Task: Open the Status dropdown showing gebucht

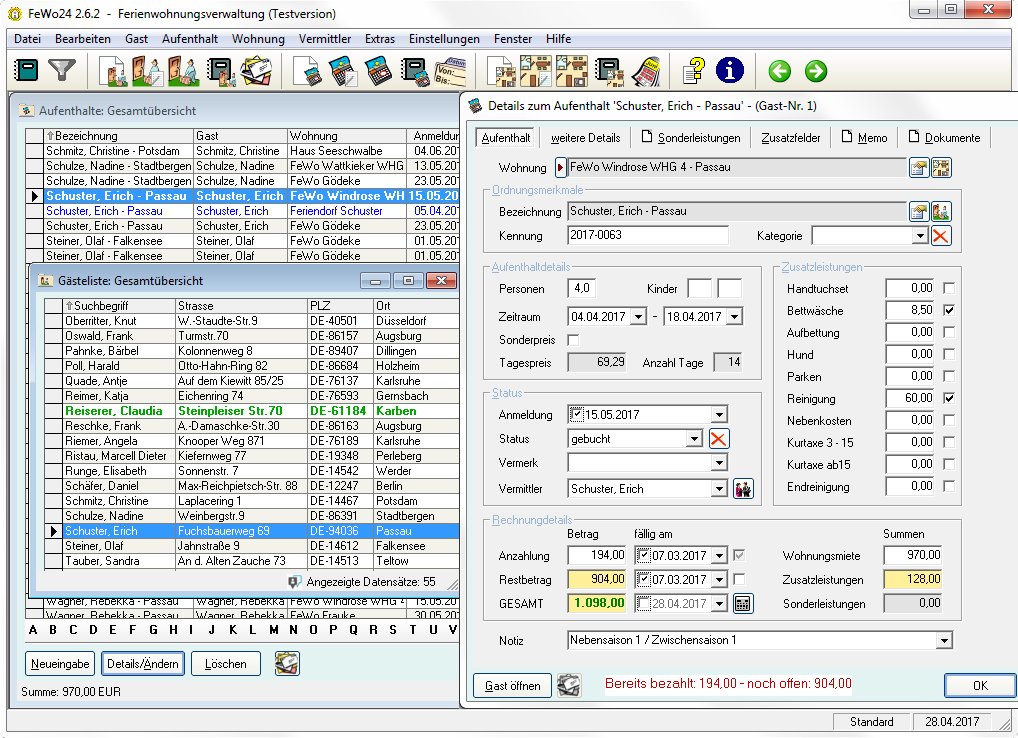Action: click(x=694, y=439)
